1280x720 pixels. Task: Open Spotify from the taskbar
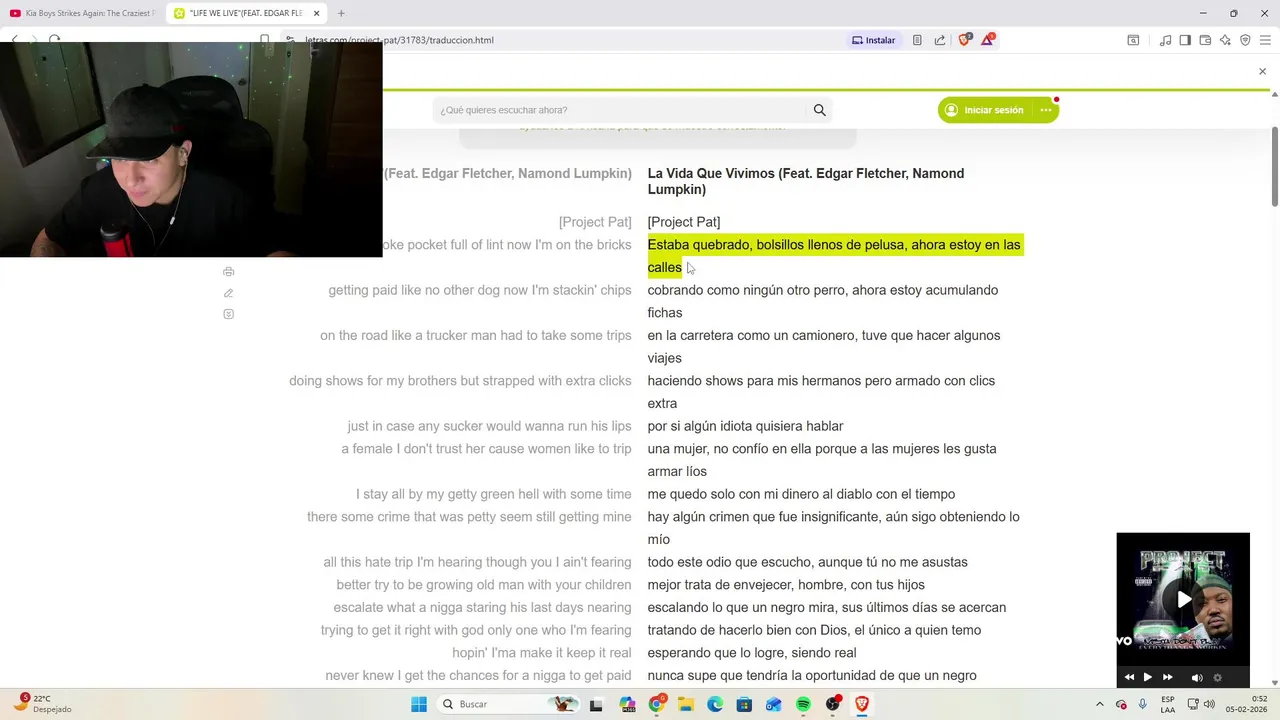point(803,704)
